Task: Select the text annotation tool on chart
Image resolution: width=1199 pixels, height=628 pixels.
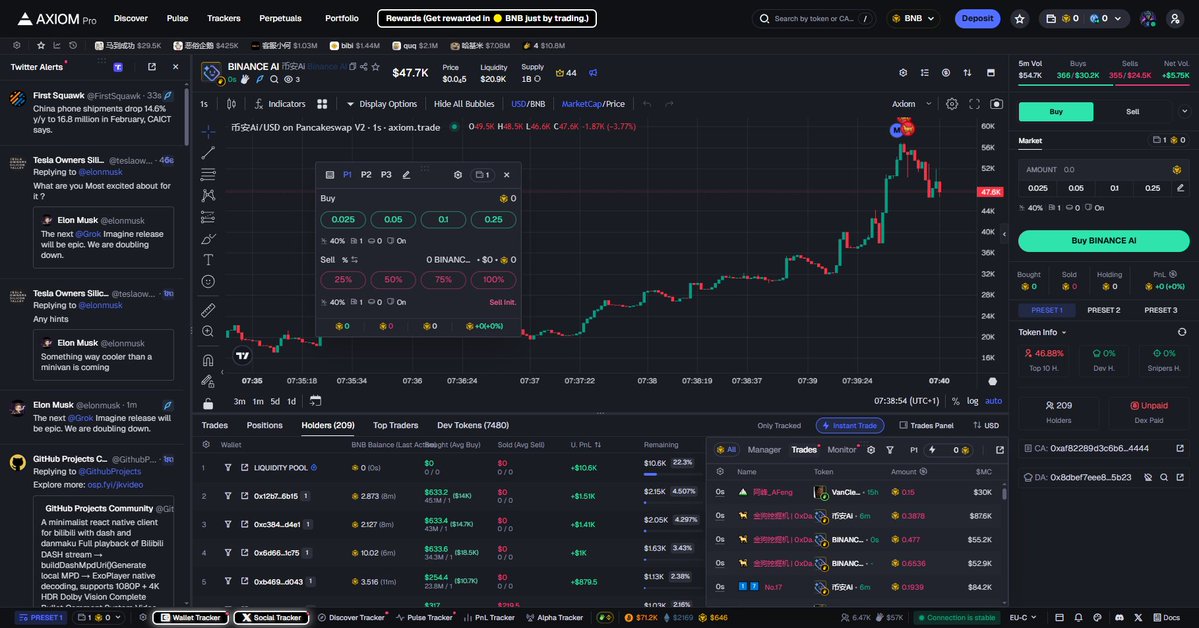Action: [x=208, y=260]
